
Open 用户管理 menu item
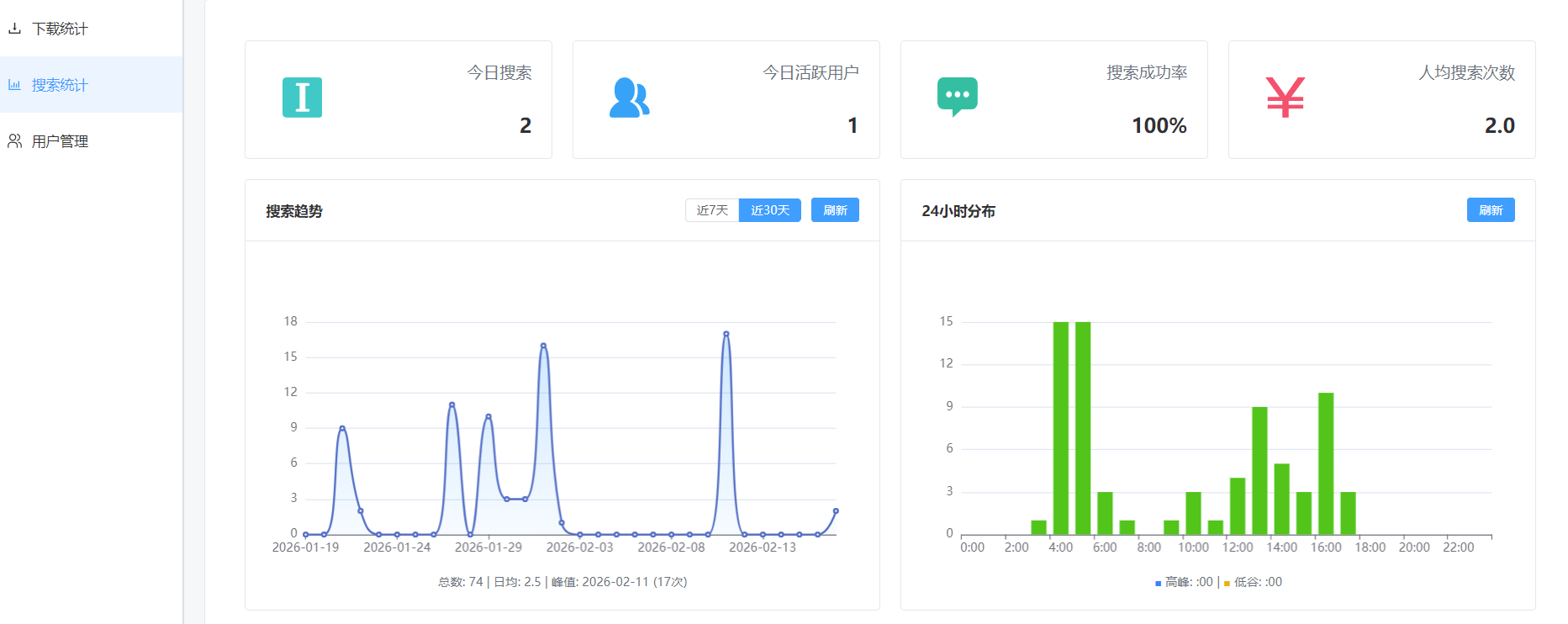(60, 141)
